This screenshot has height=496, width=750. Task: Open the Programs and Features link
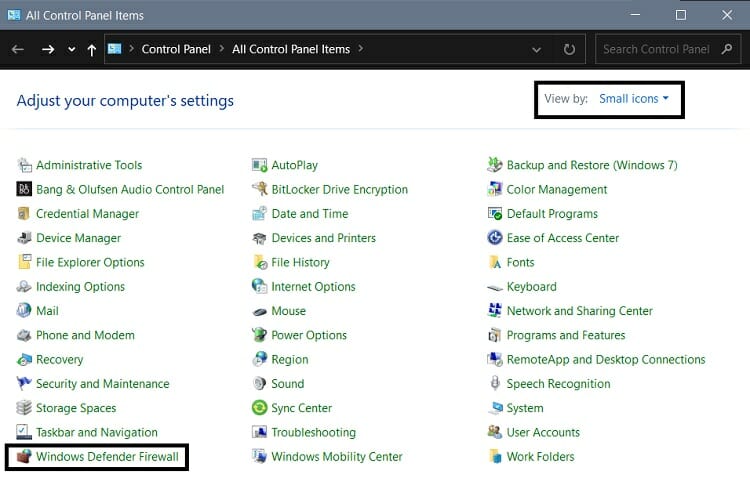pos(565,335)
